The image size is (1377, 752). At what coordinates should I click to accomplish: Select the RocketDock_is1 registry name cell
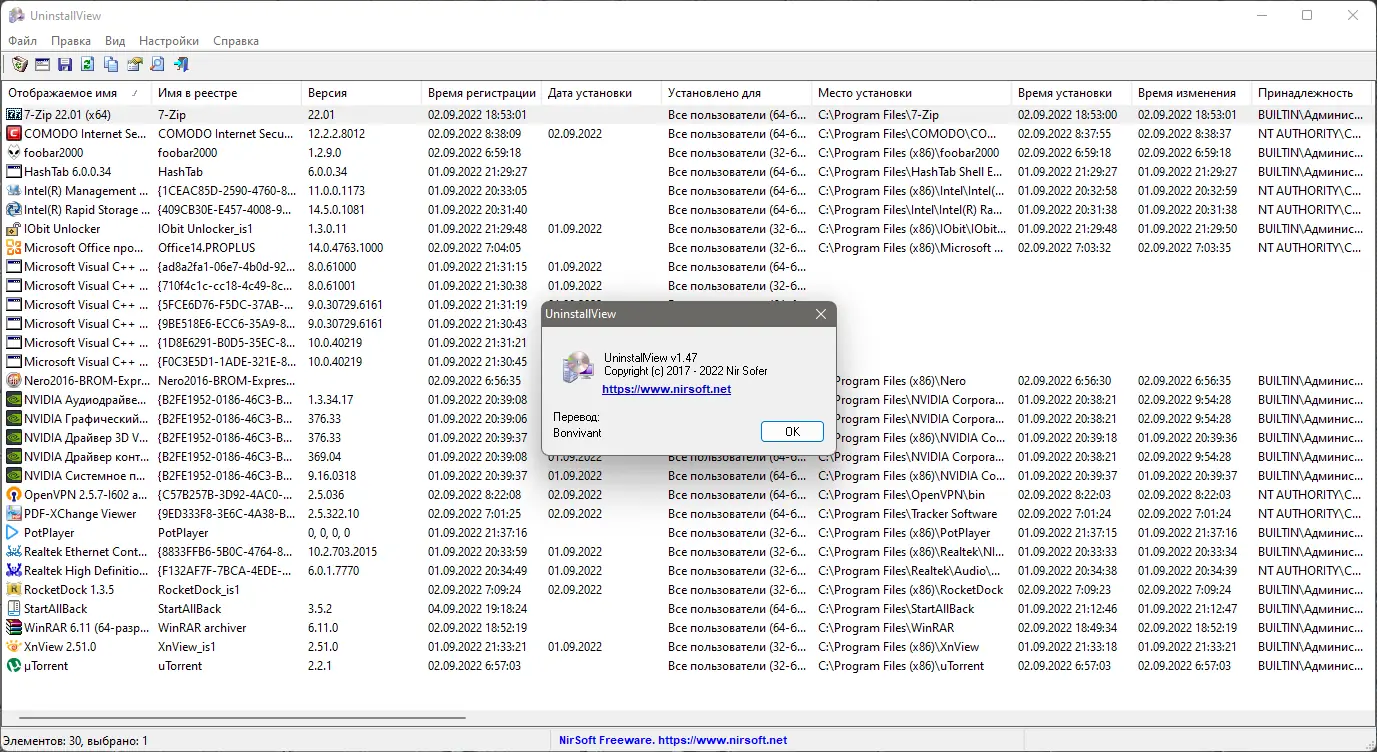(x=199, y=590)
